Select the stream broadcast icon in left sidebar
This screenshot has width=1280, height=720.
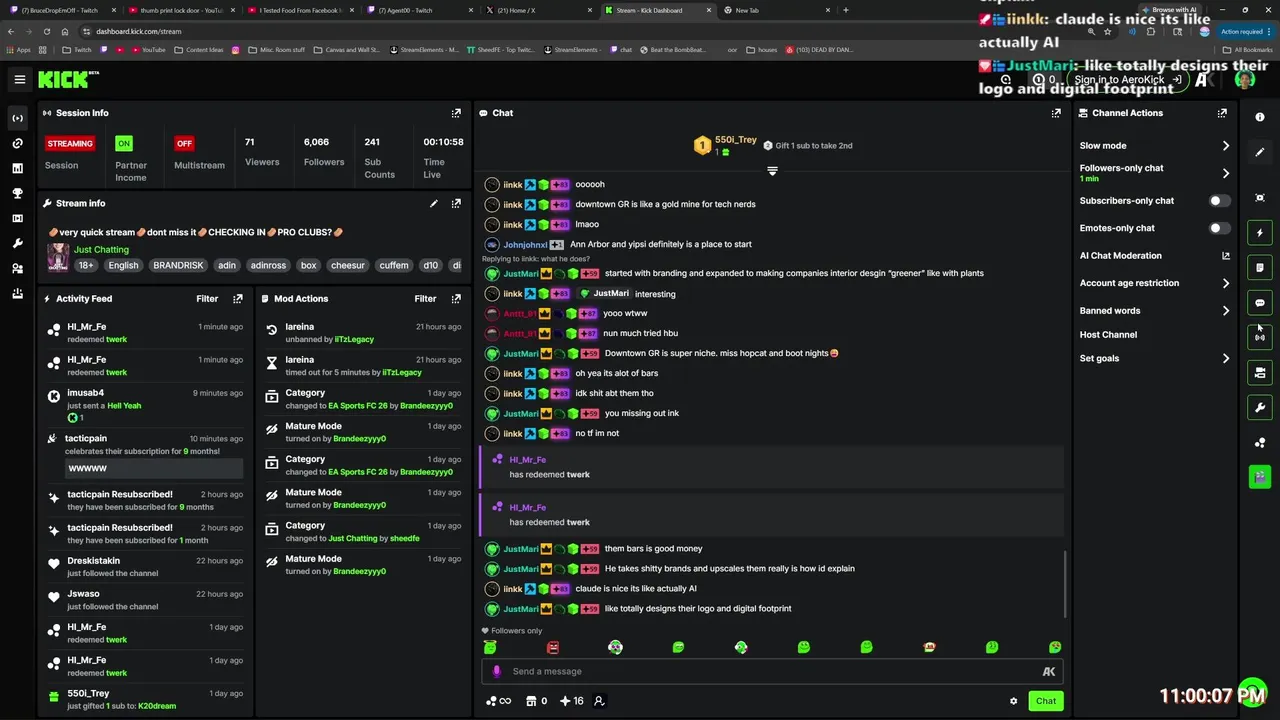tap(17, 118)
